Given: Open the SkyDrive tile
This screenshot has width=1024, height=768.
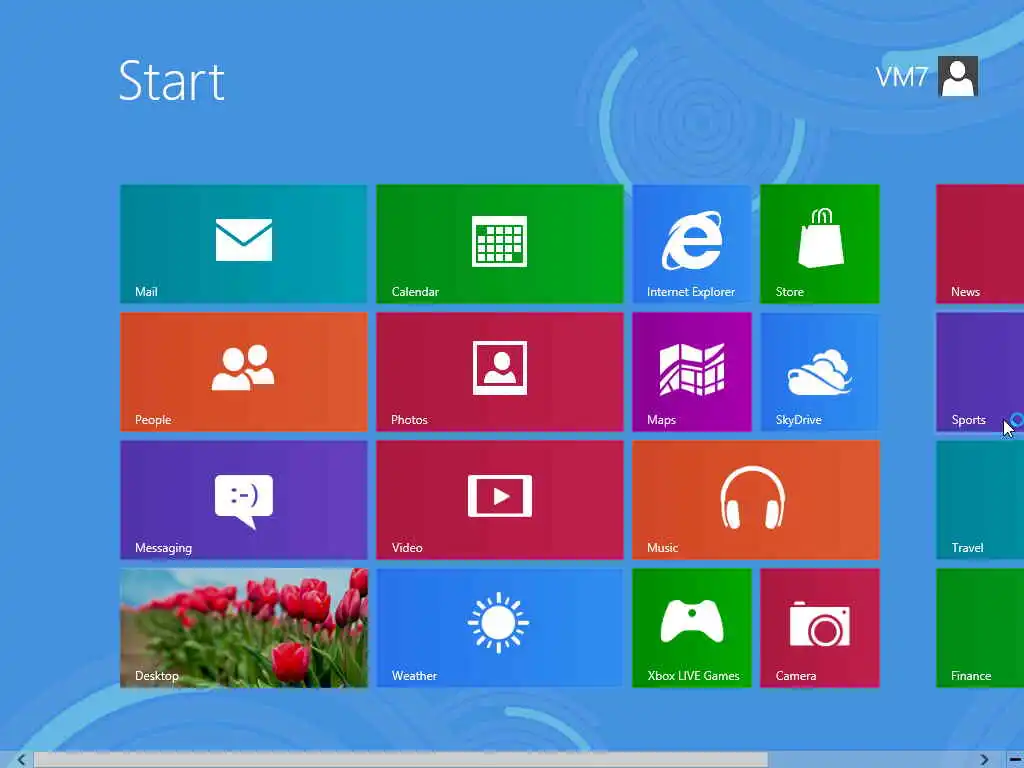Looking at the screenshot, I should 820,372.
